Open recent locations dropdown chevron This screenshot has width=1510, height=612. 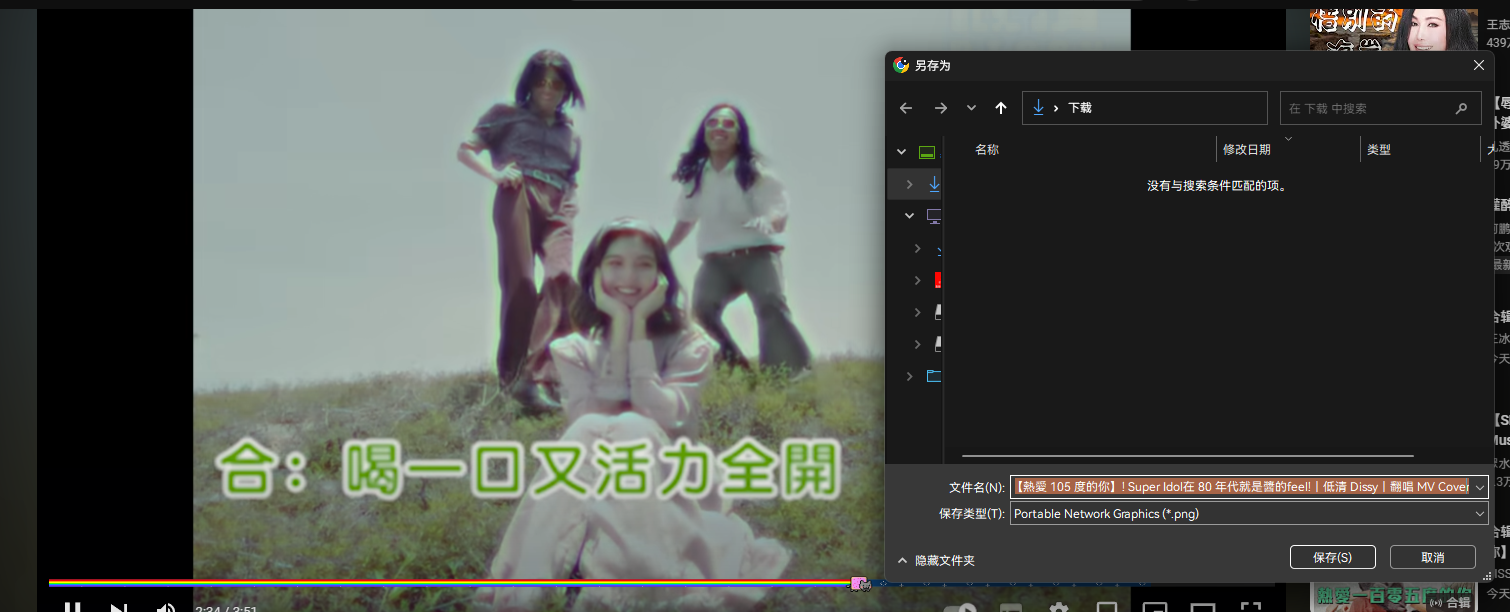971,108
